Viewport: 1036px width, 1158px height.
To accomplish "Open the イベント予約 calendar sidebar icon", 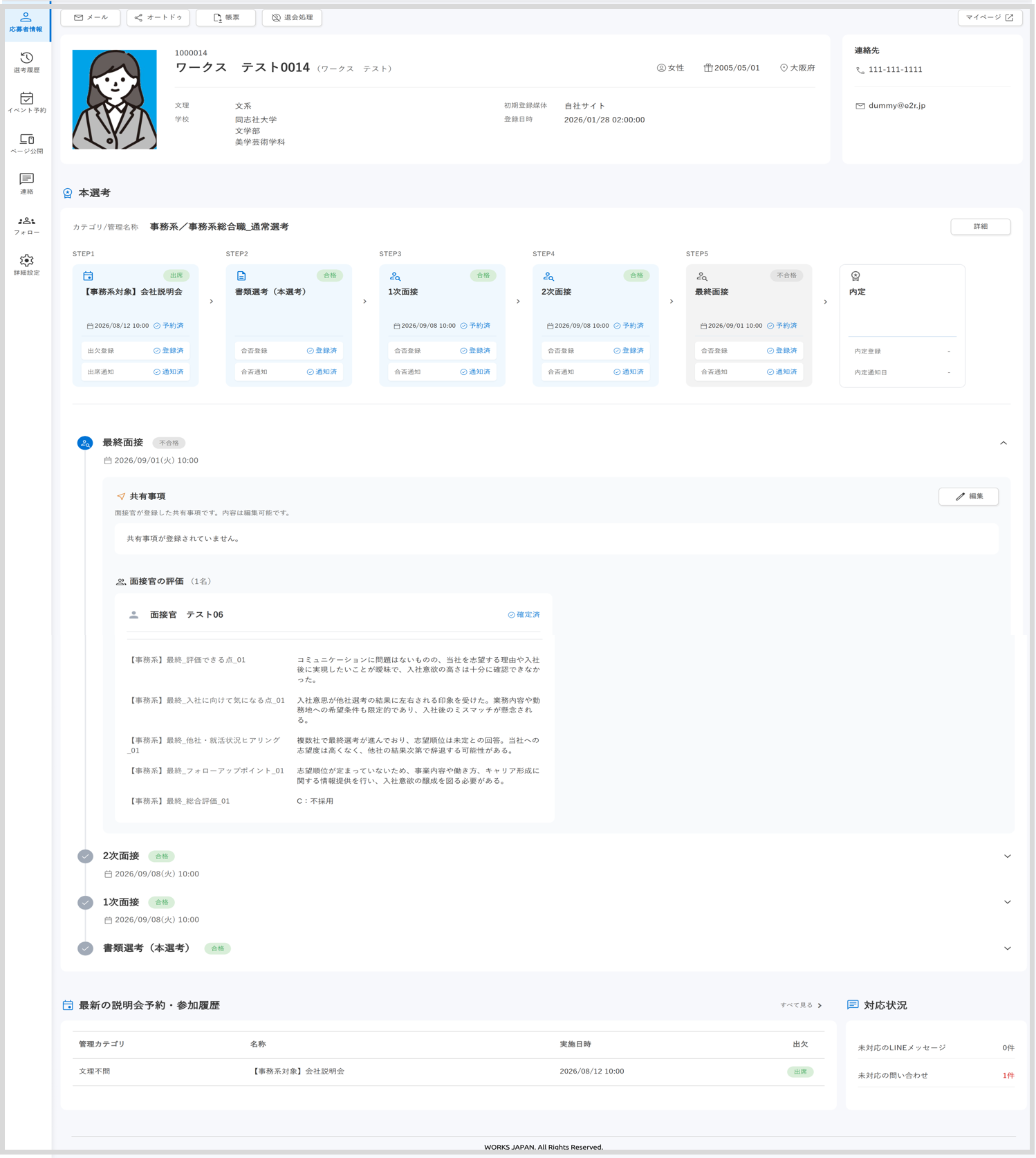I will click(x=26, y=102).
